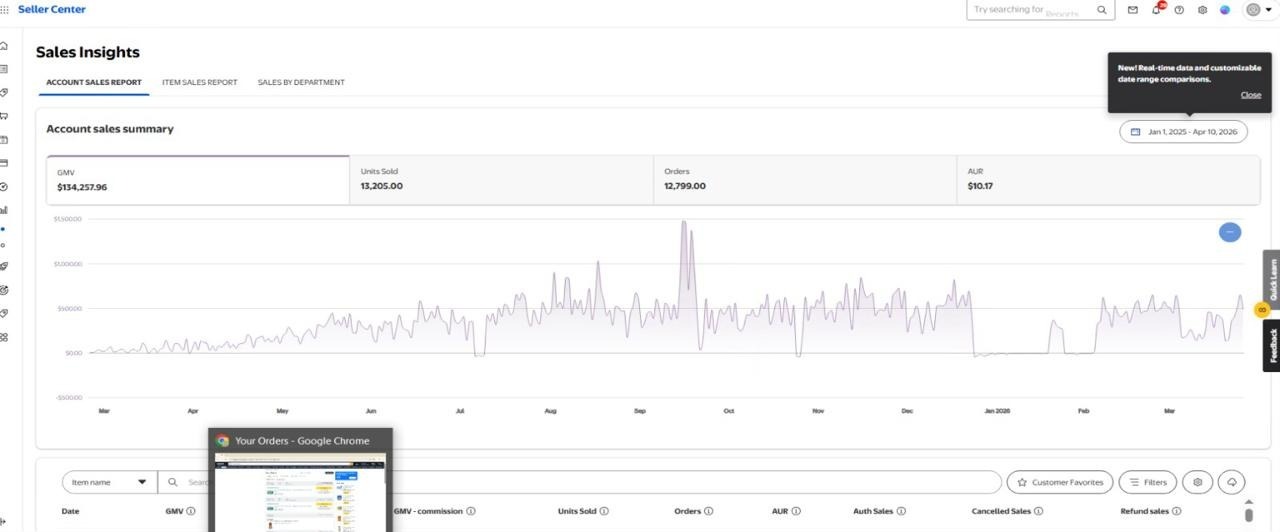Image resolution: width=1280 pixels, height=532 pixels.
Task: Click the blue circle button on the chart
Action: click(1230, 232)
